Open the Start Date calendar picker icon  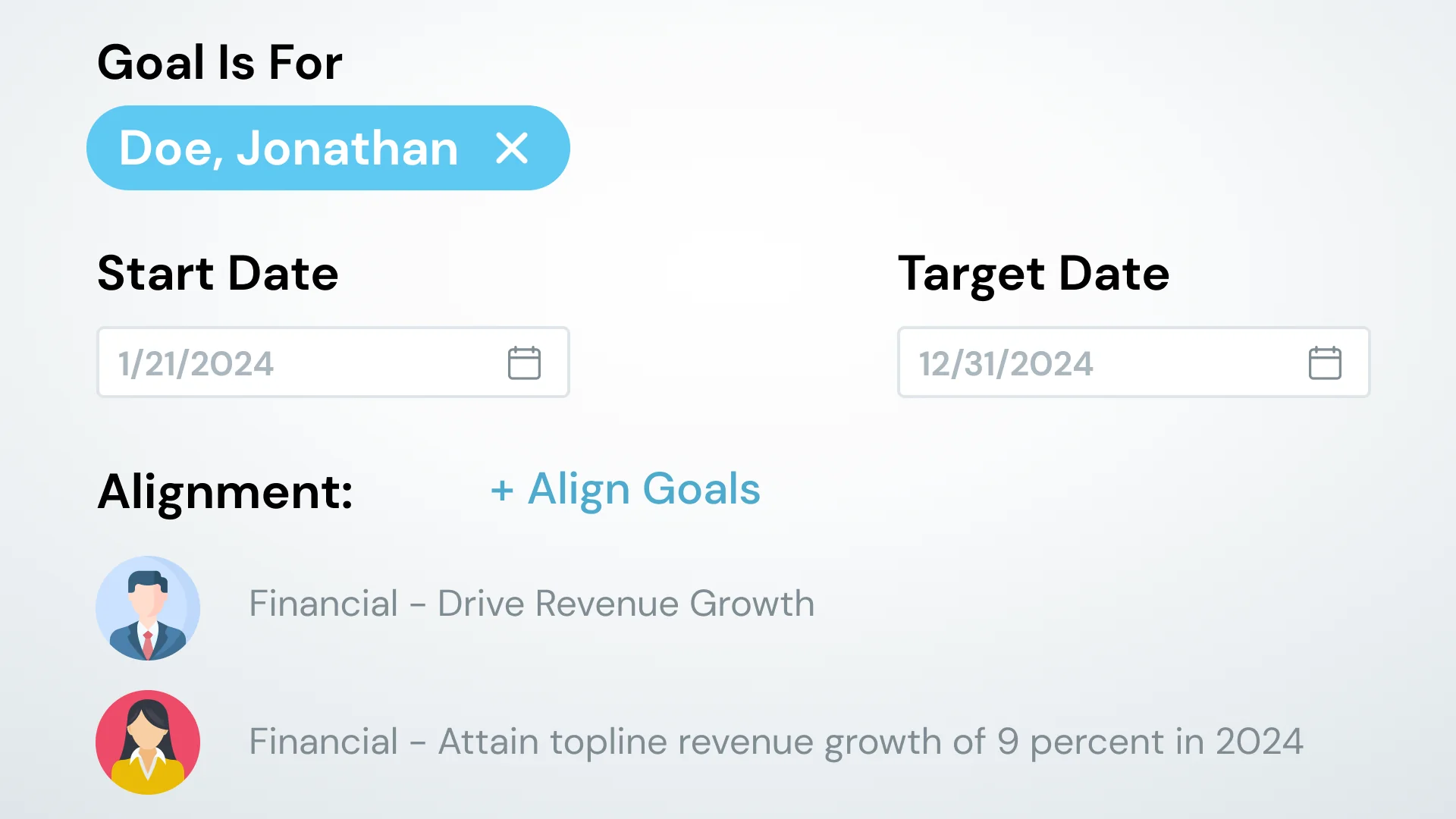pos(524,362)
